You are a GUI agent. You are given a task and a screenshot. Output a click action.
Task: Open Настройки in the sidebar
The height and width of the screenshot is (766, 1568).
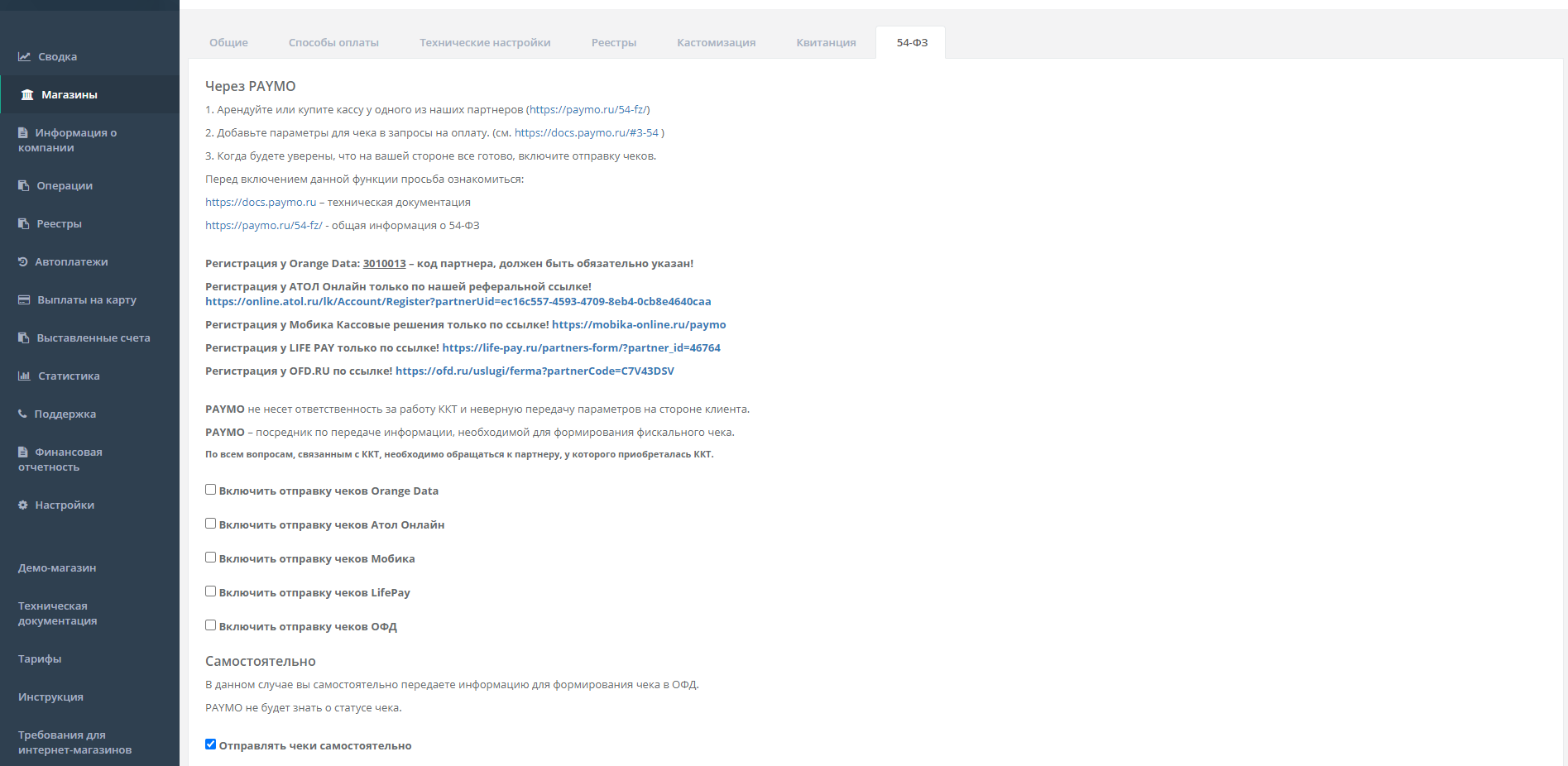(89, 505)
